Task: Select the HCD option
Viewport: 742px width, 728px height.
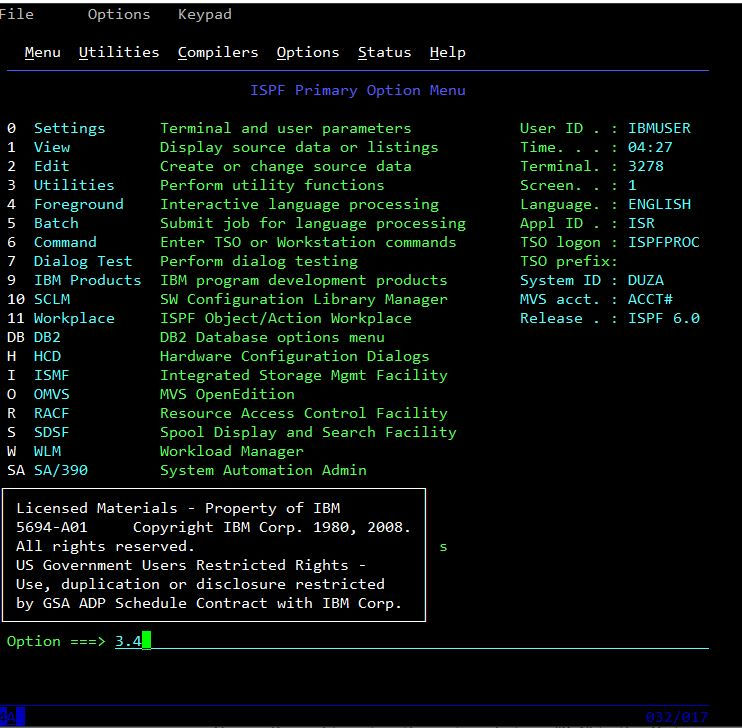Action: click(47, 356)
